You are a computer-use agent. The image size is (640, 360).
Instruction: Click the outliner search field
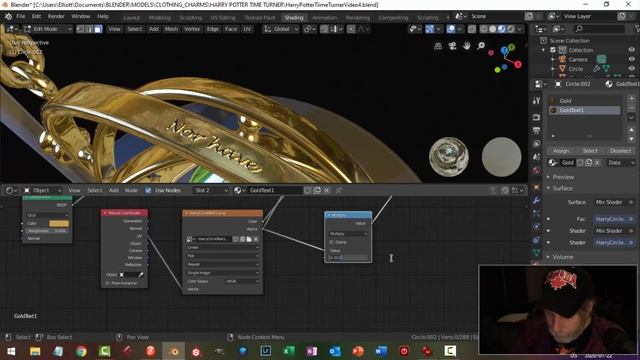(x=599, y=29)
